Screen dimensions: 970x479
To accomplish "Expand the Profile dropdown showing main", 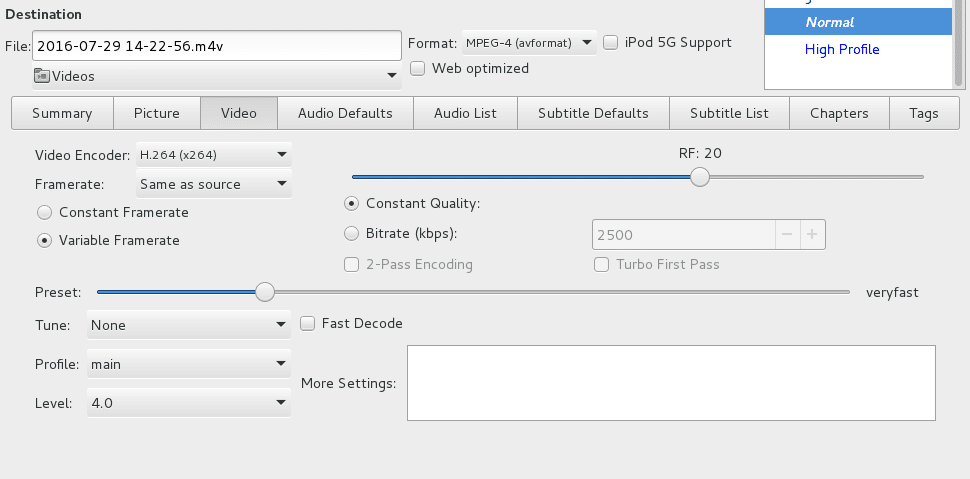I will pos(188,364).
